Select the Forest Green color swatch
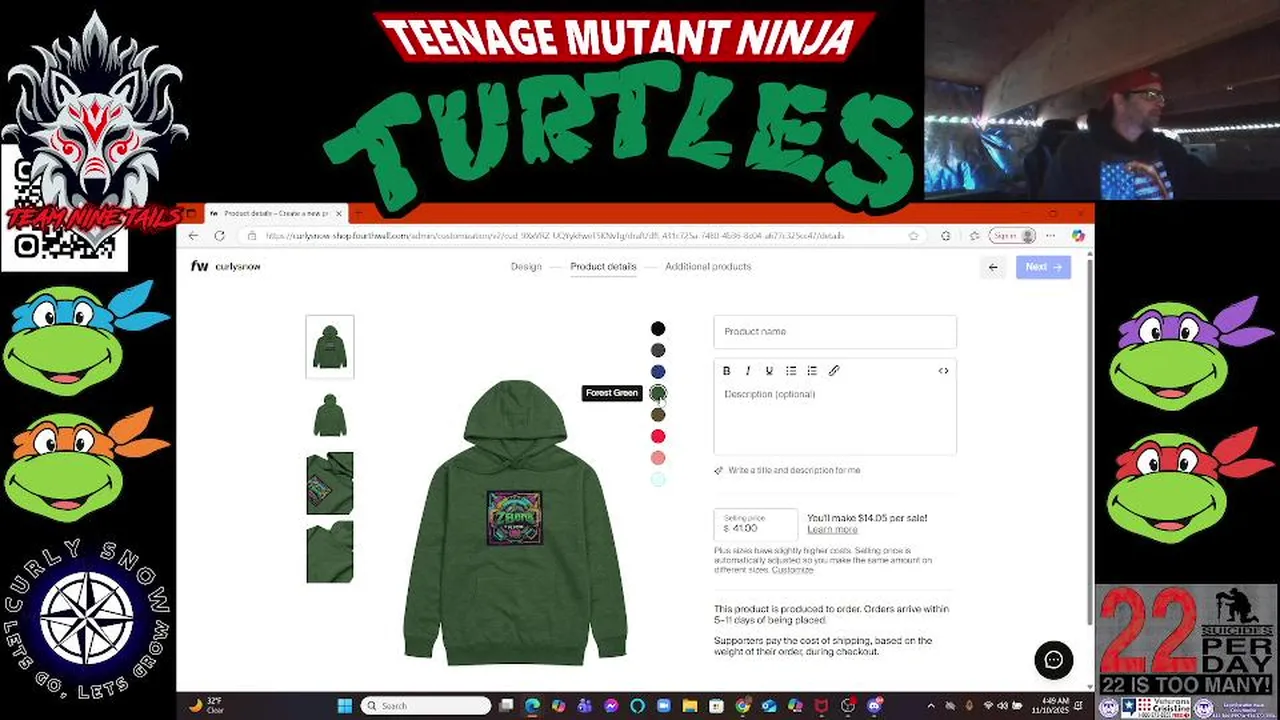The height and width of the screenshot is (720, 1280). pos(658,393)
